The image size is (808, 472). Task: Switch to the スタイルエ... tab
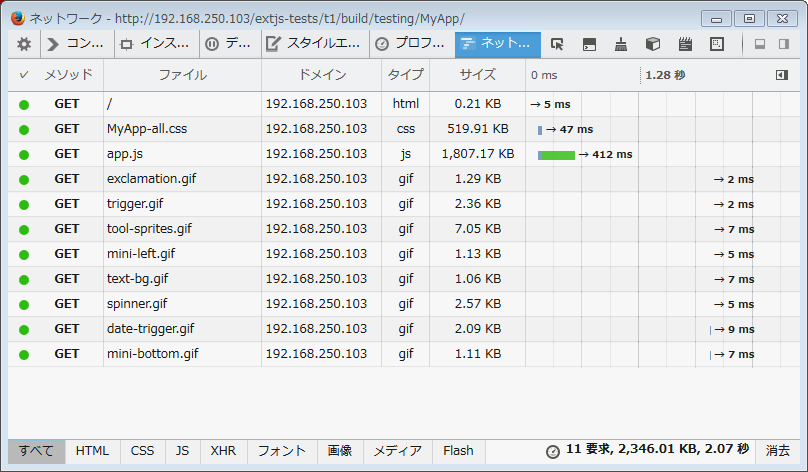point(313,44)
